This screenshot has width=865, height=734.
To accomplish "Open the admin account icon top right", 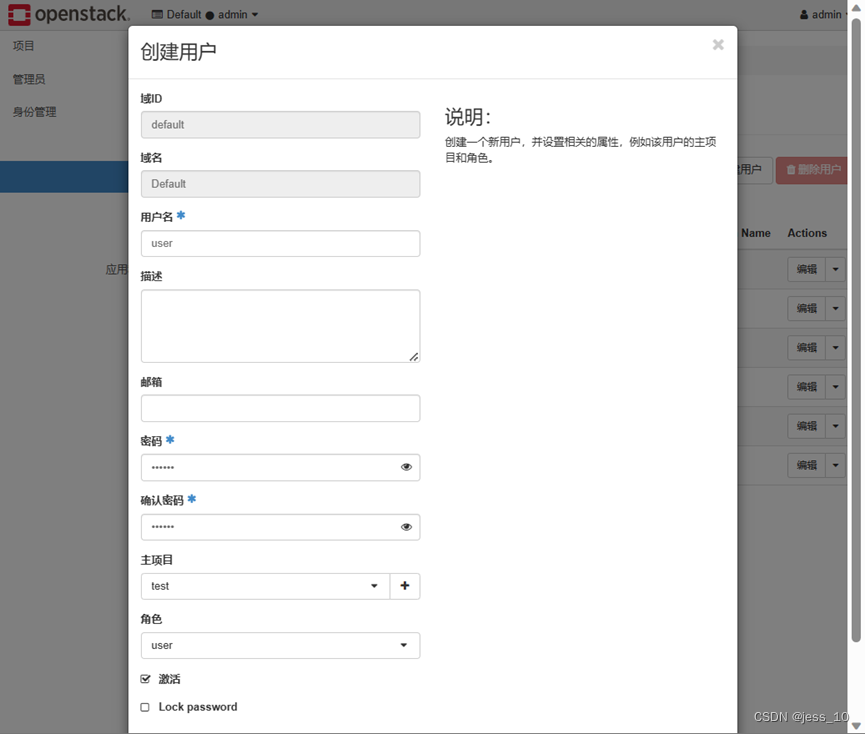I will pos(803,14).
